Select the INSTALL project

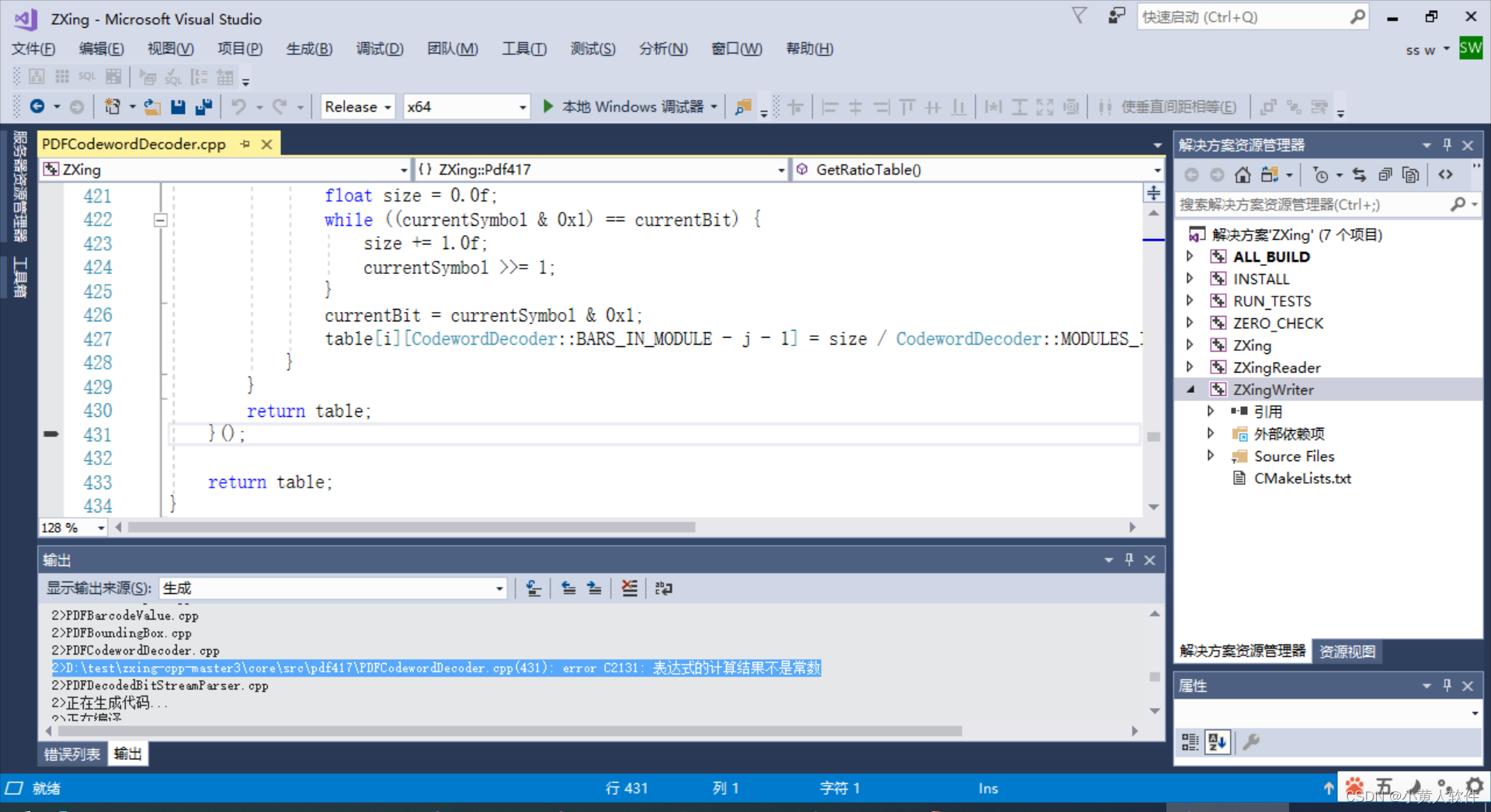click(x=1261, y=279)
